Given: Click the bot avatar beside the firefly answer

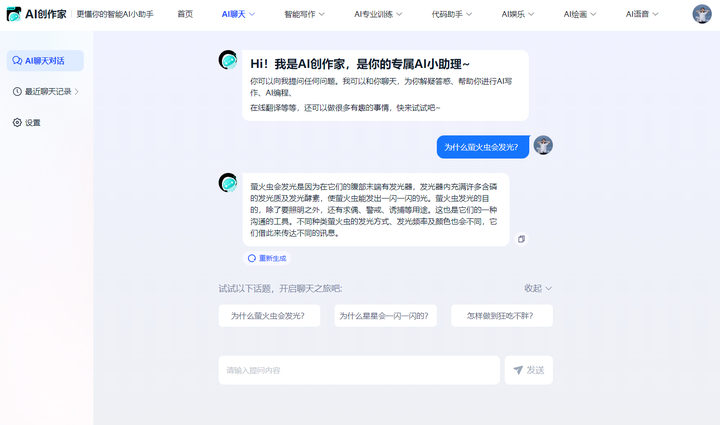Looking at the screenshot, I should [228, 183].
